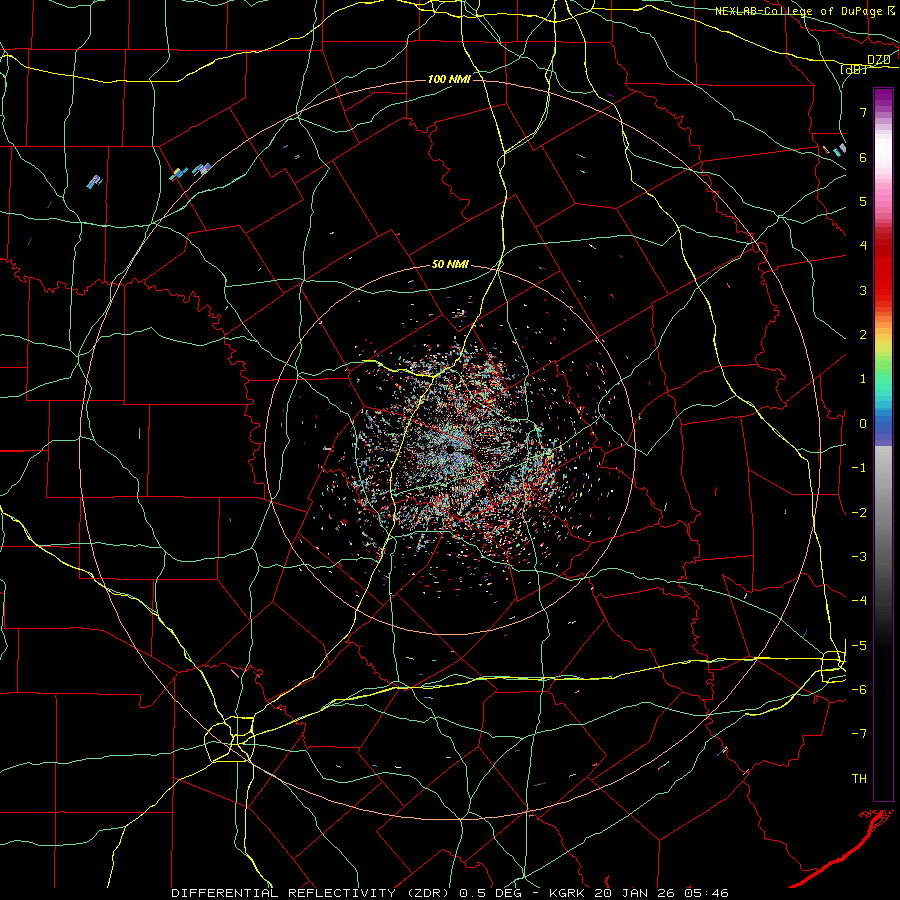Click the "-6" value on the dB scale

(x=859, y=690)
